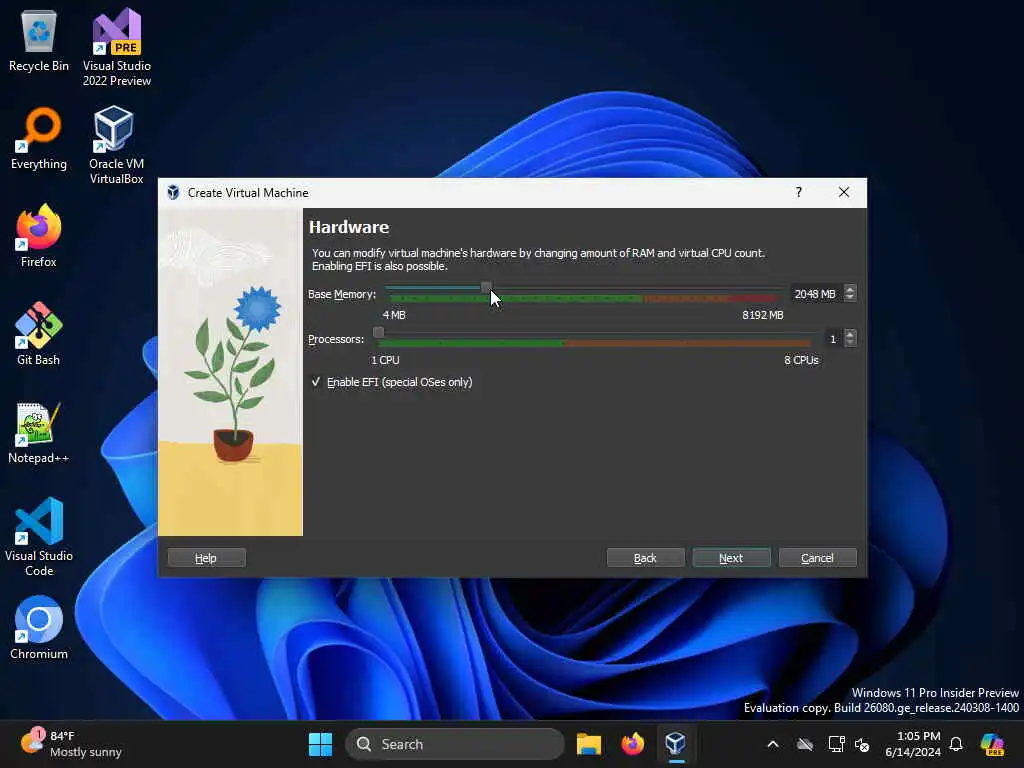
Task: Click the Base Memory 2048 MB value field
Action: (x=816, y=294)
